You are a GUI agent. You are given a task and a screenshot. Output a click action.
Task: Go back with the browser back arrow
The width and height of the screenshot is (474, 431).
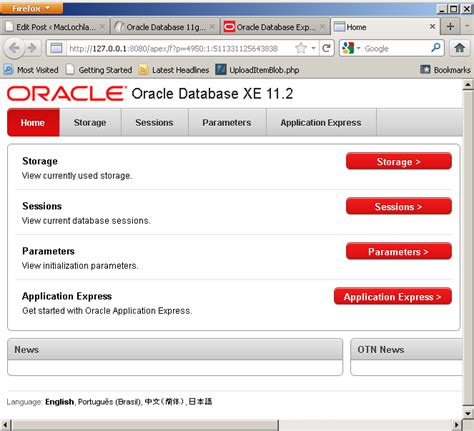[14, 48]
